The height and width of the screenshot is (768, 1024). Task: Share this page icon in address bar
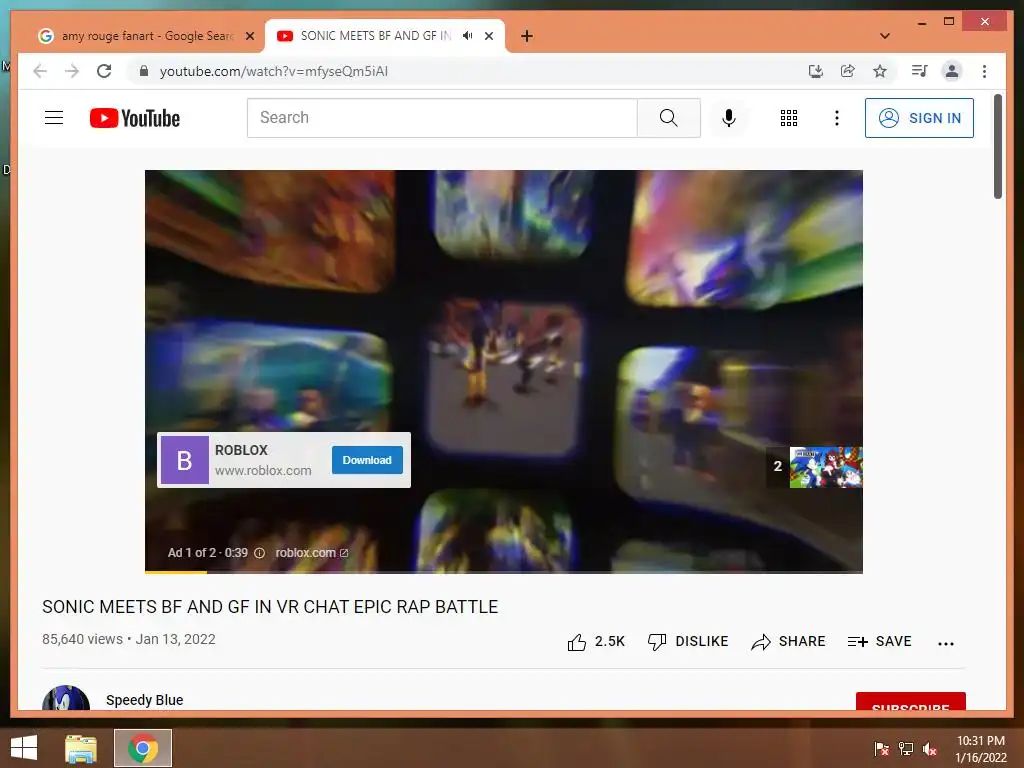(848, 71)
